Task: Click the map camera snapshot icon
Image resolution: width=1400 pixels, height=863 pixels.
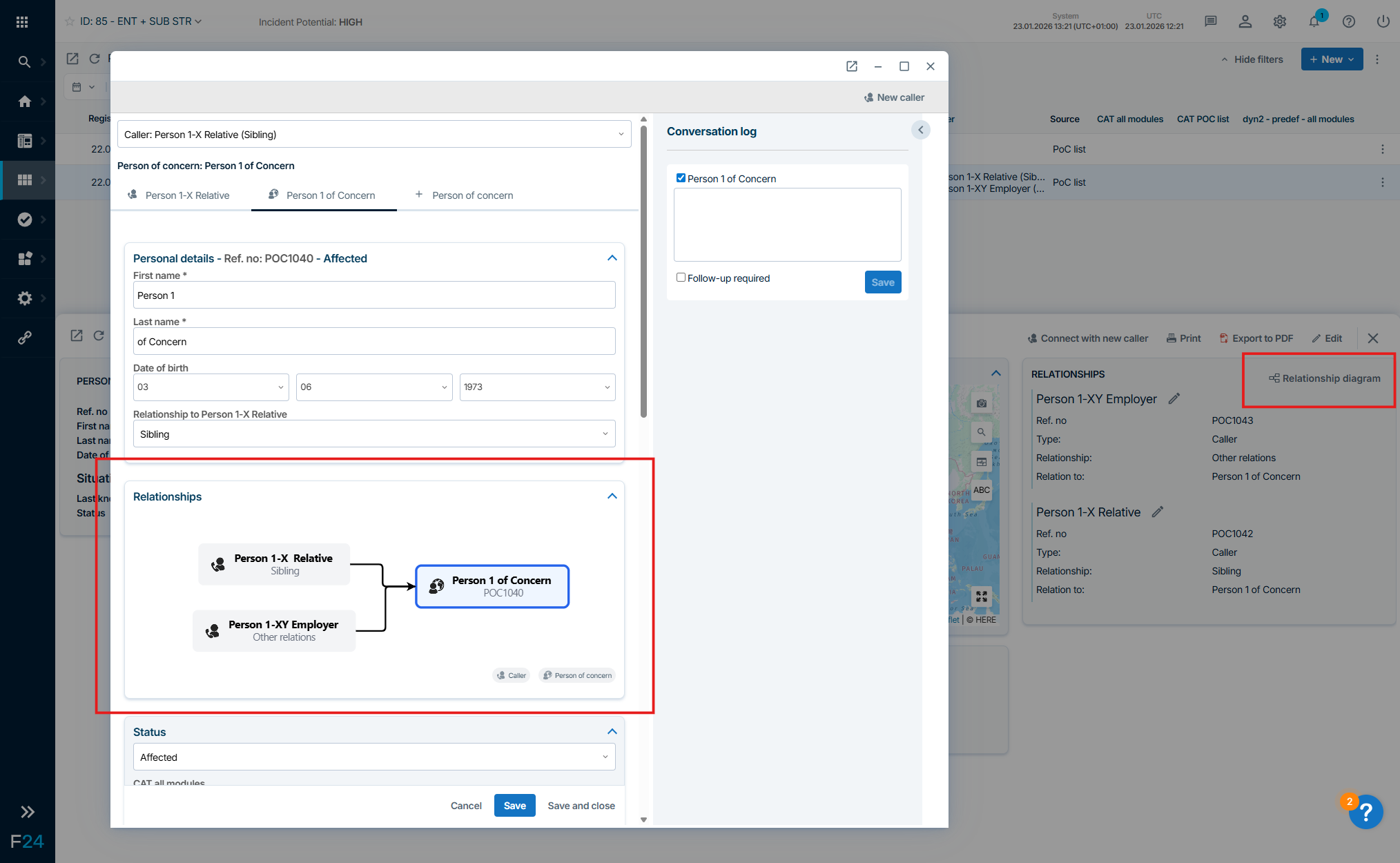Action: coord(981,403)
